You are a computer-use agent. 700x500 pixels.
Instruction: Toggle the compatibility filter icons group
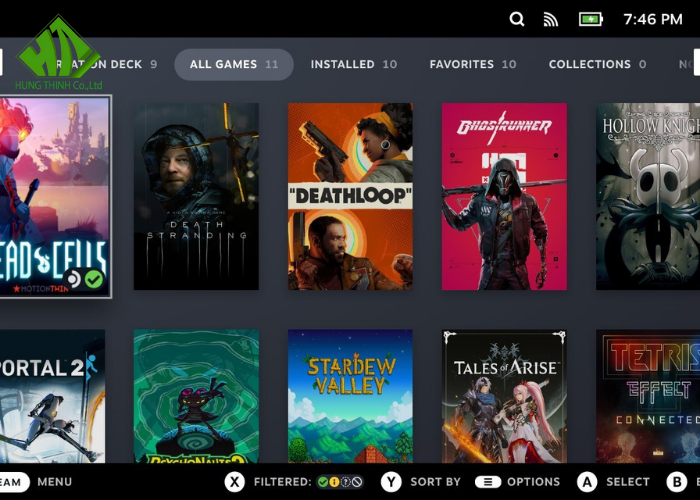click(x=340, y=482)
